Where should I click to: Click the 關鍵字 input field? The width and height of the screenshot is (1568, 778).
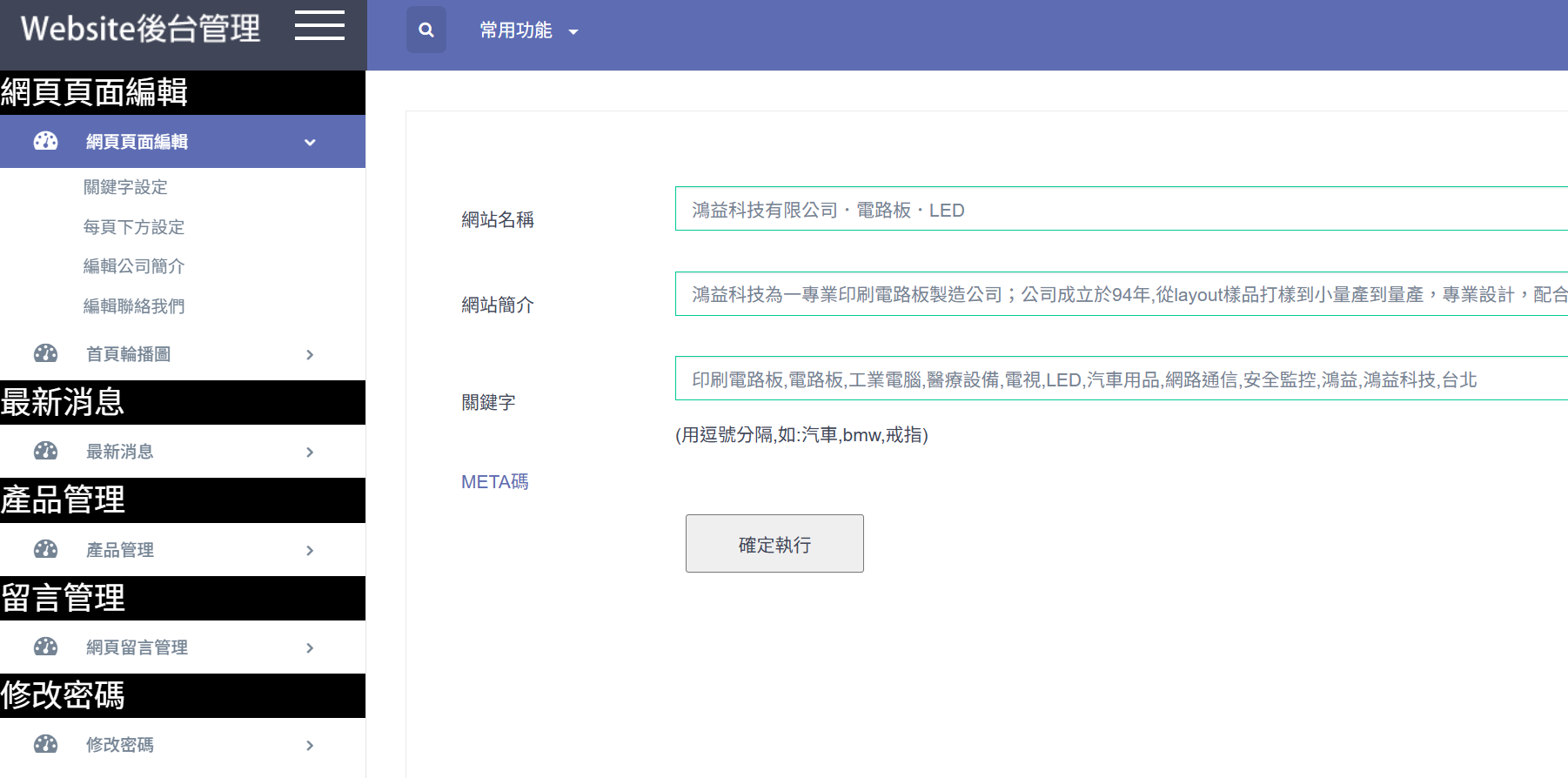pyautogui.click(x=1122, y=379)
